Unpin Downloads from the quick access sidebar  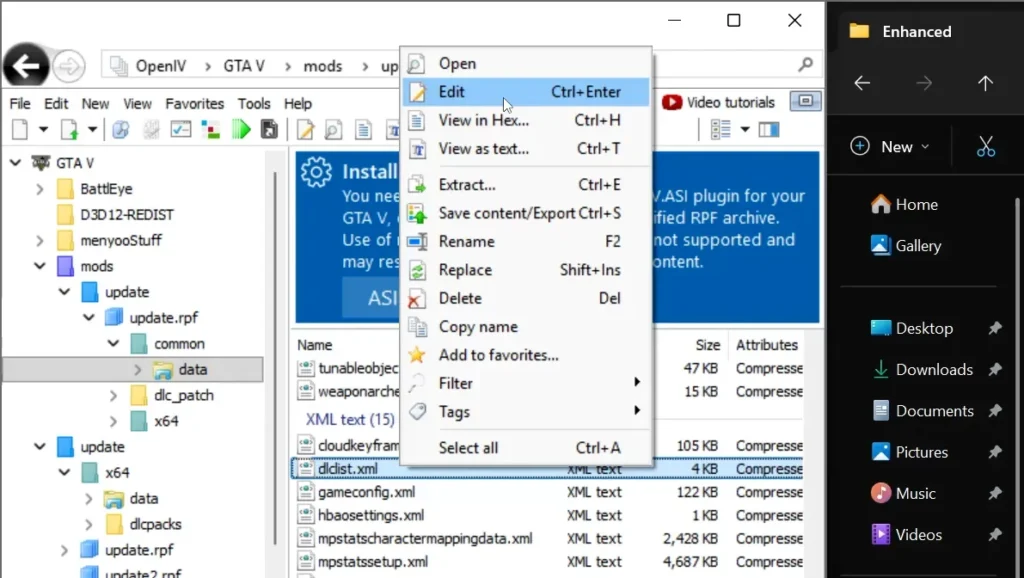pos(994,369)
